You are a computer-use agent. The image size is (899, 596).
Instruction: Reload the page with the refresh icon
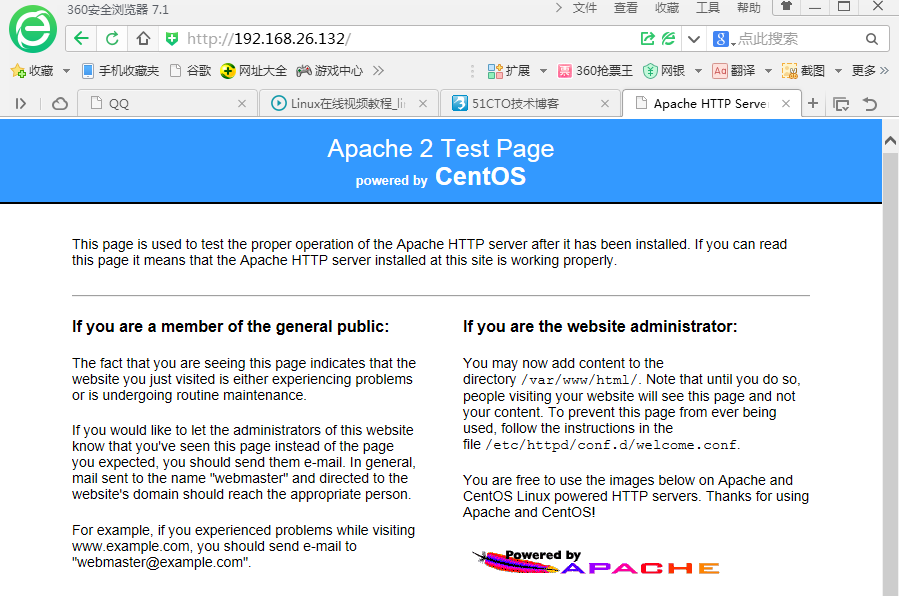point(112,38)
